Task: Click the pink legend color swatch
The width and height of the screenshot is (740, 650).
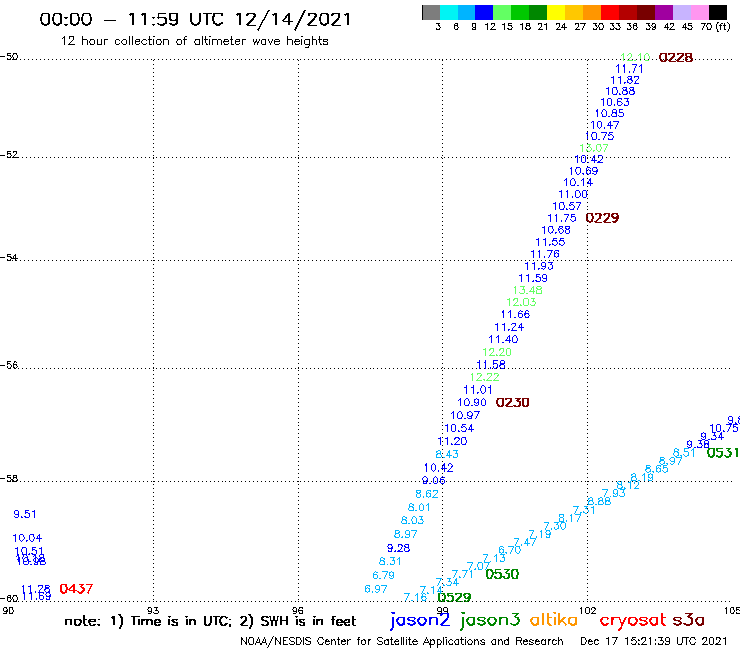Action: tap(699, 12)
